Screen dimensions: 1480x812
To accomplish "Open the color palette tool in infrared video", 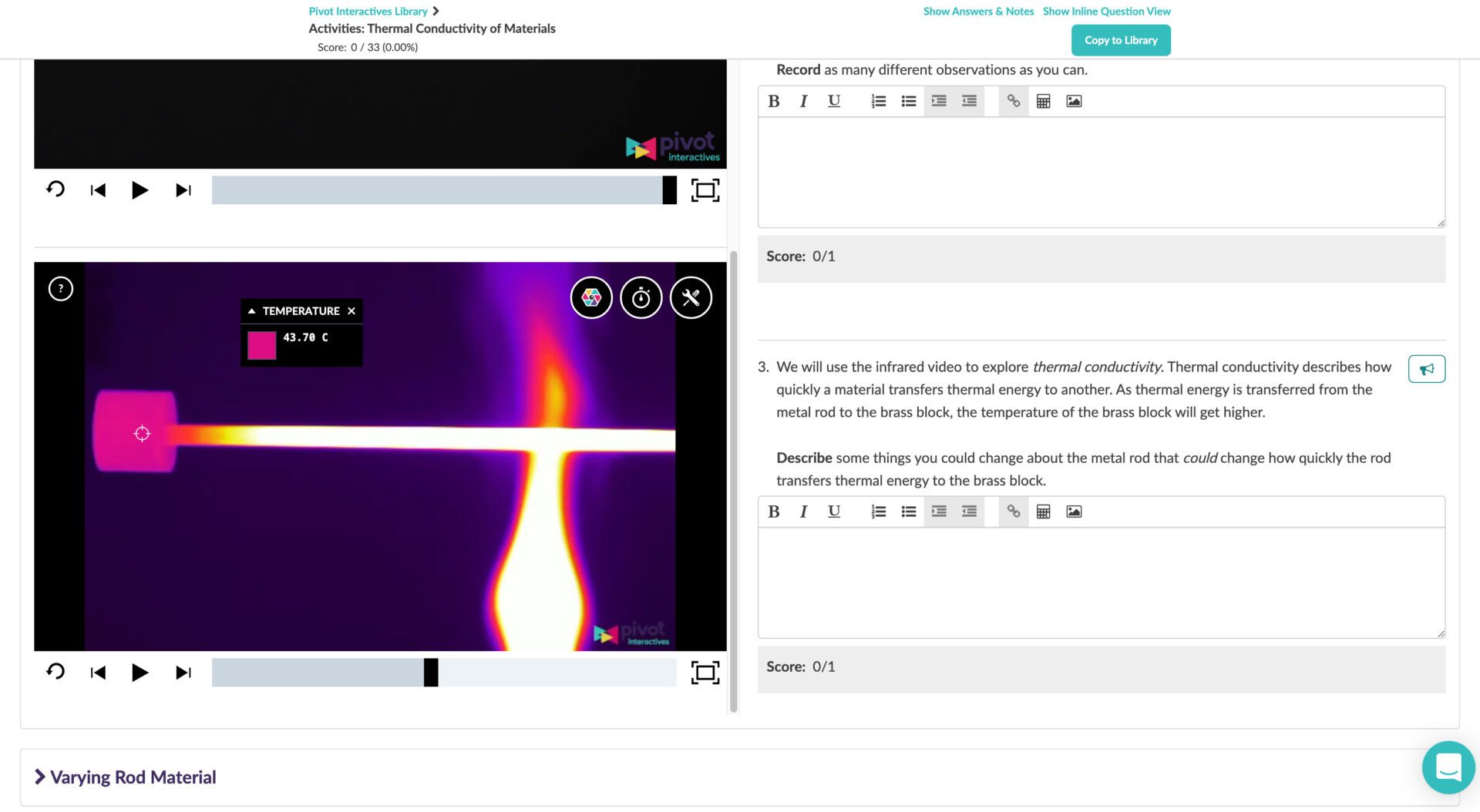I will click(591, 297).
